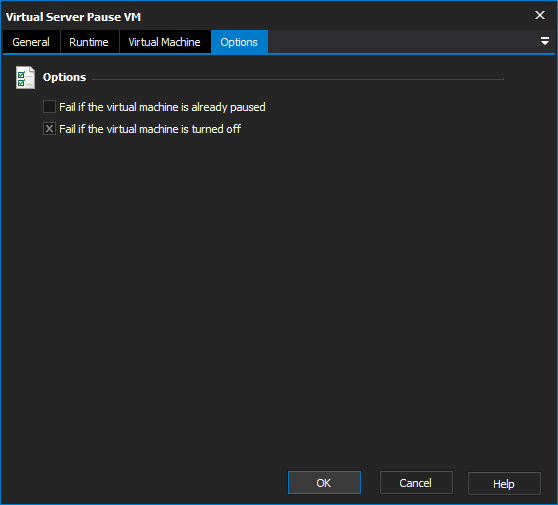Click the Options checklist icon

point(25,78)
